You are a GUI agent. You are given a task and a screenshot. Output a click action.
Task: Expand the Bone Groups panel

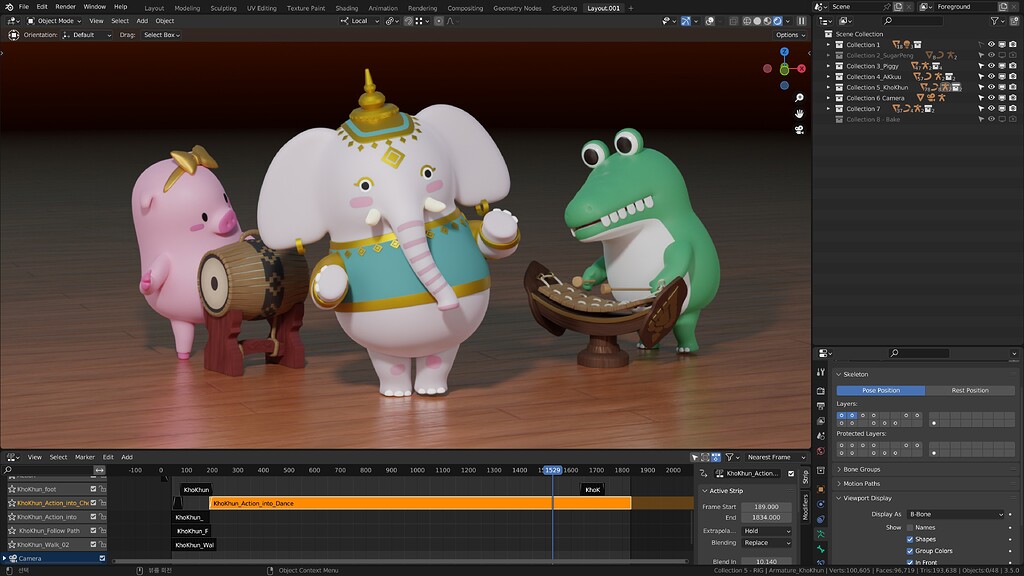point(860,469)
